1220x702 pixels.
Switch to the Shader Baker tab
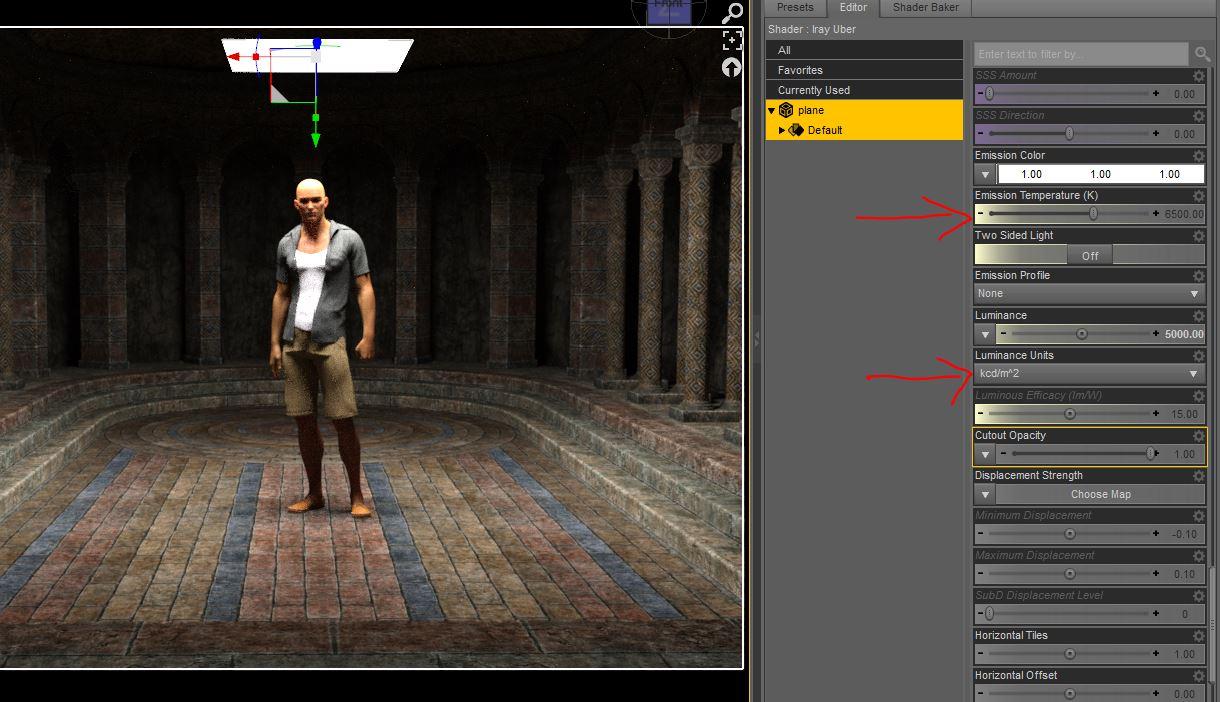coord(926,7)
